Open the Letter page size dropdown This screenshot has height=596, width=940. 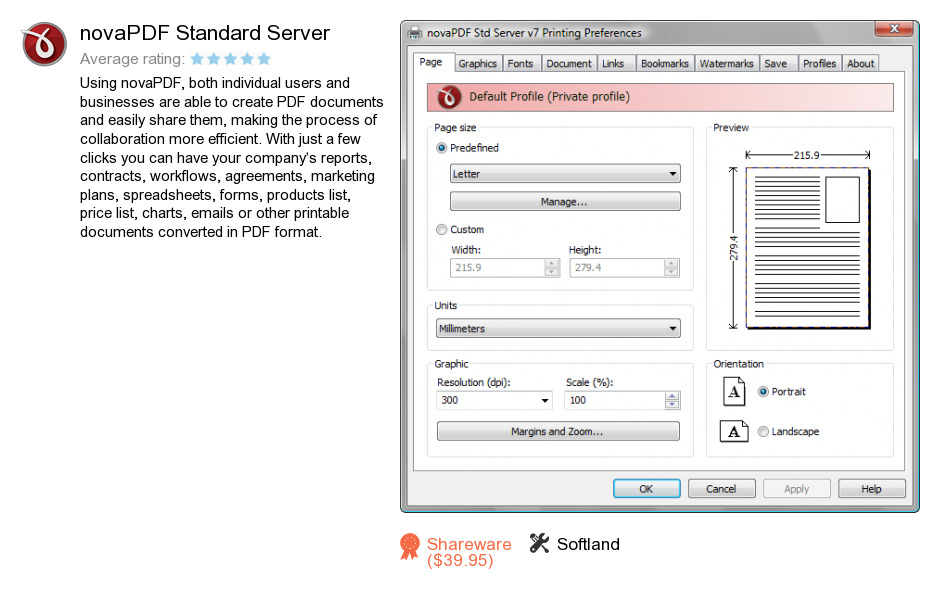coord(565,174)
